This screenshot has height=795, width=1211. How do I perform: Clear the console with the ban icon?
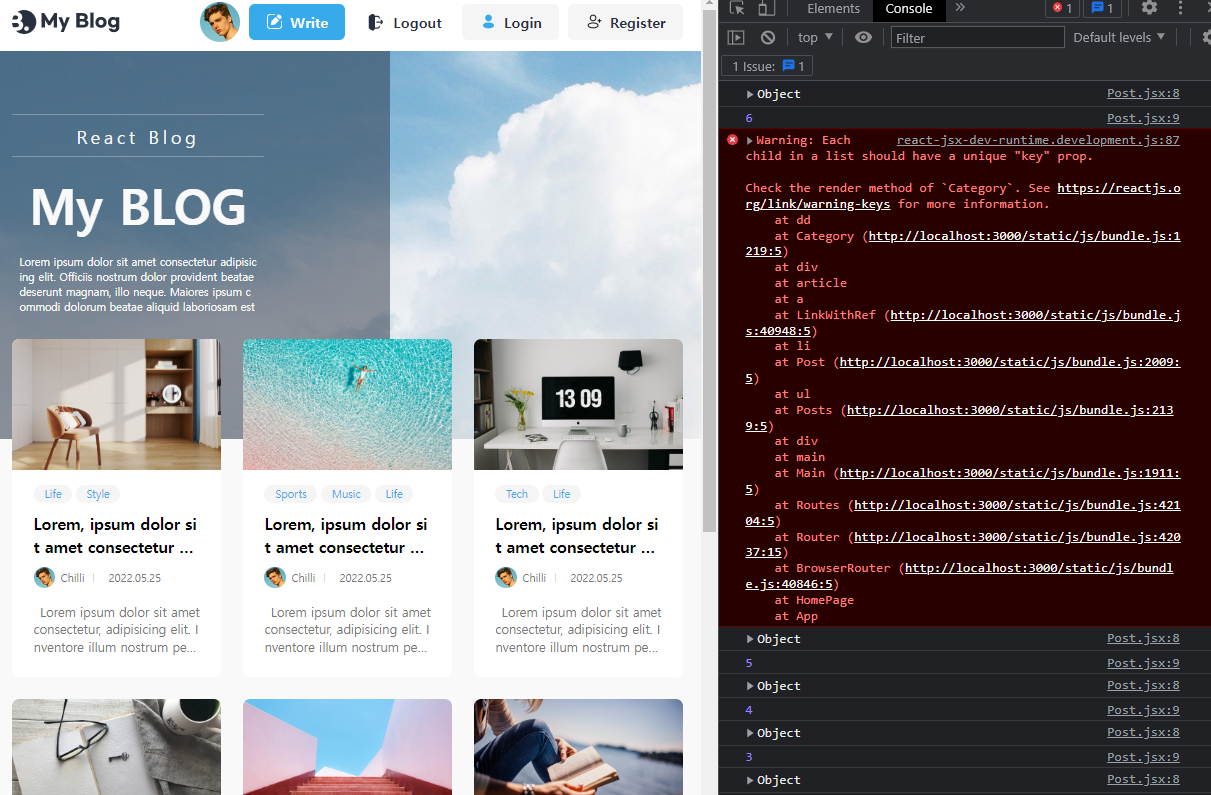(768, 37)
